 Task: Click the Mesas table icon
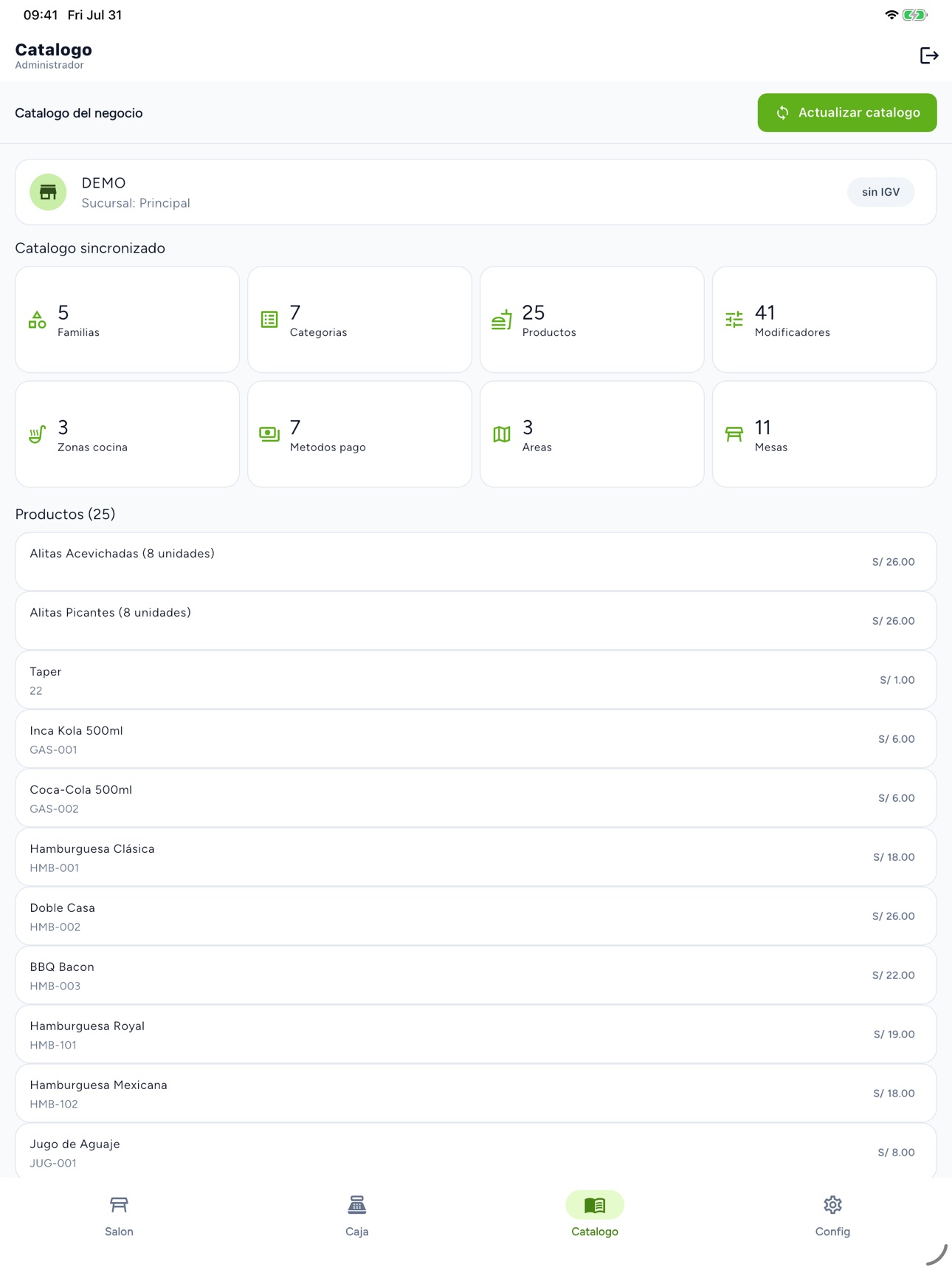coord(734,434)
